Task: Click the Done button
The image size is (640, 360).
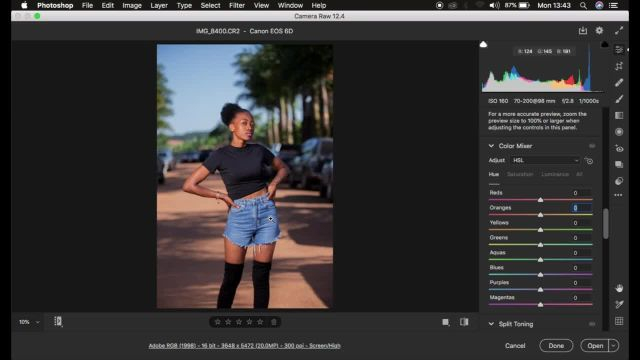Action: tap(556, 346)
